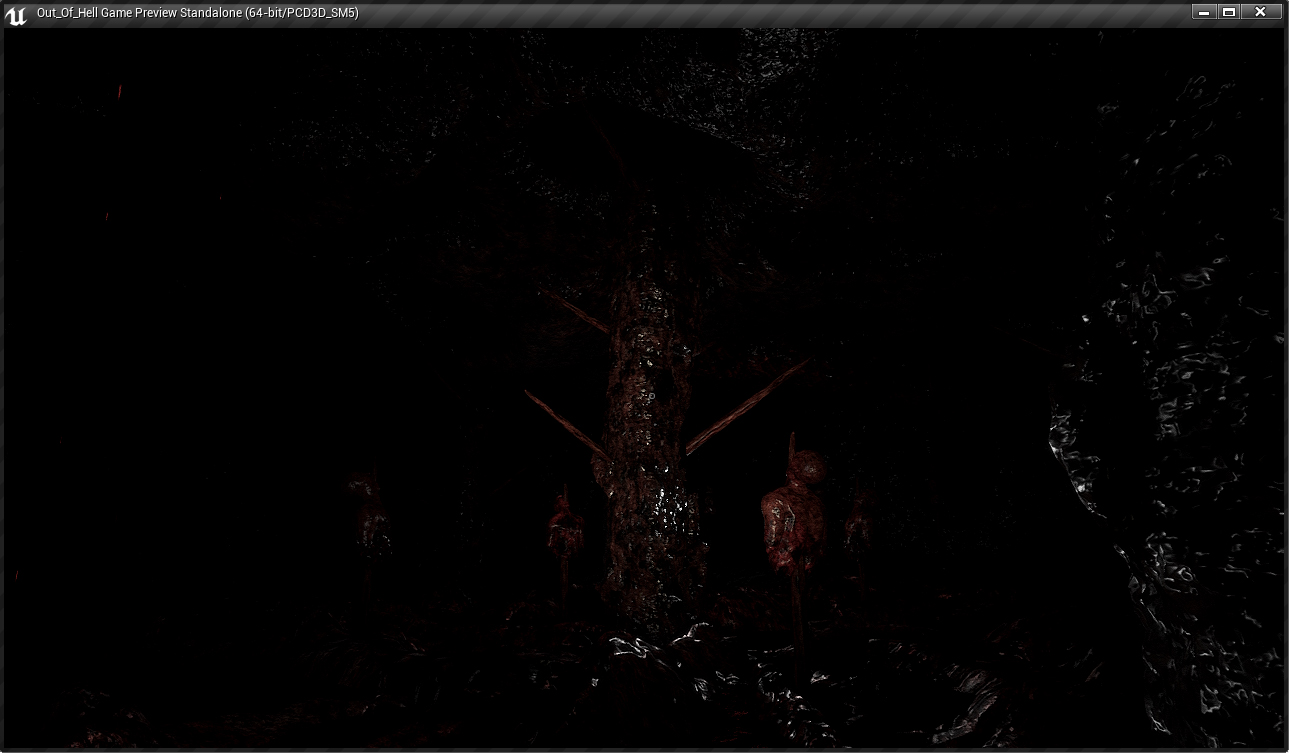Click the lower-left diagonal branch
The image size is (1289, 753).
pyautogui.click(x=565, y=420)
